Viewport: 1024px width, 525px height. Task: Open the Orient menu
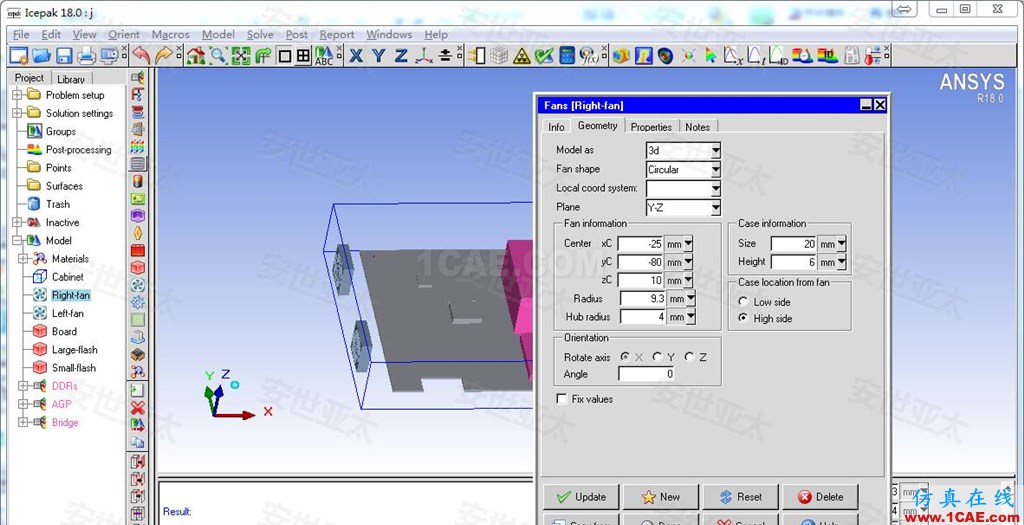coord(124,35)
